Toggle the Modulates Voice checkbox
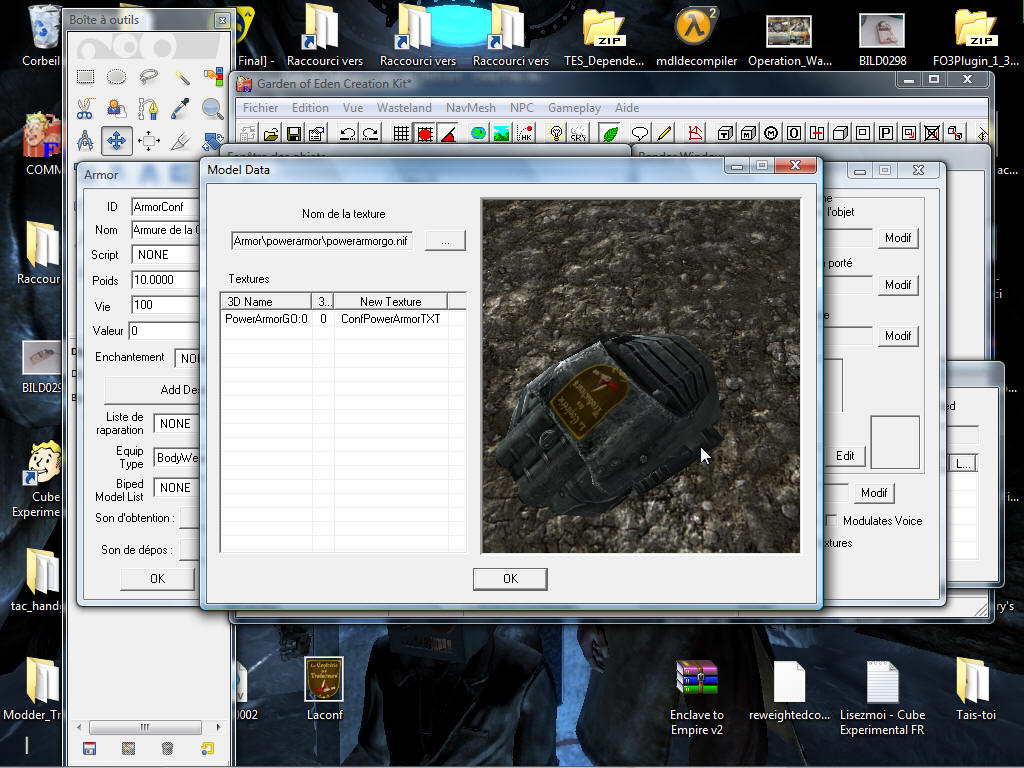1024x768 pixels. [x=831, y=520]
